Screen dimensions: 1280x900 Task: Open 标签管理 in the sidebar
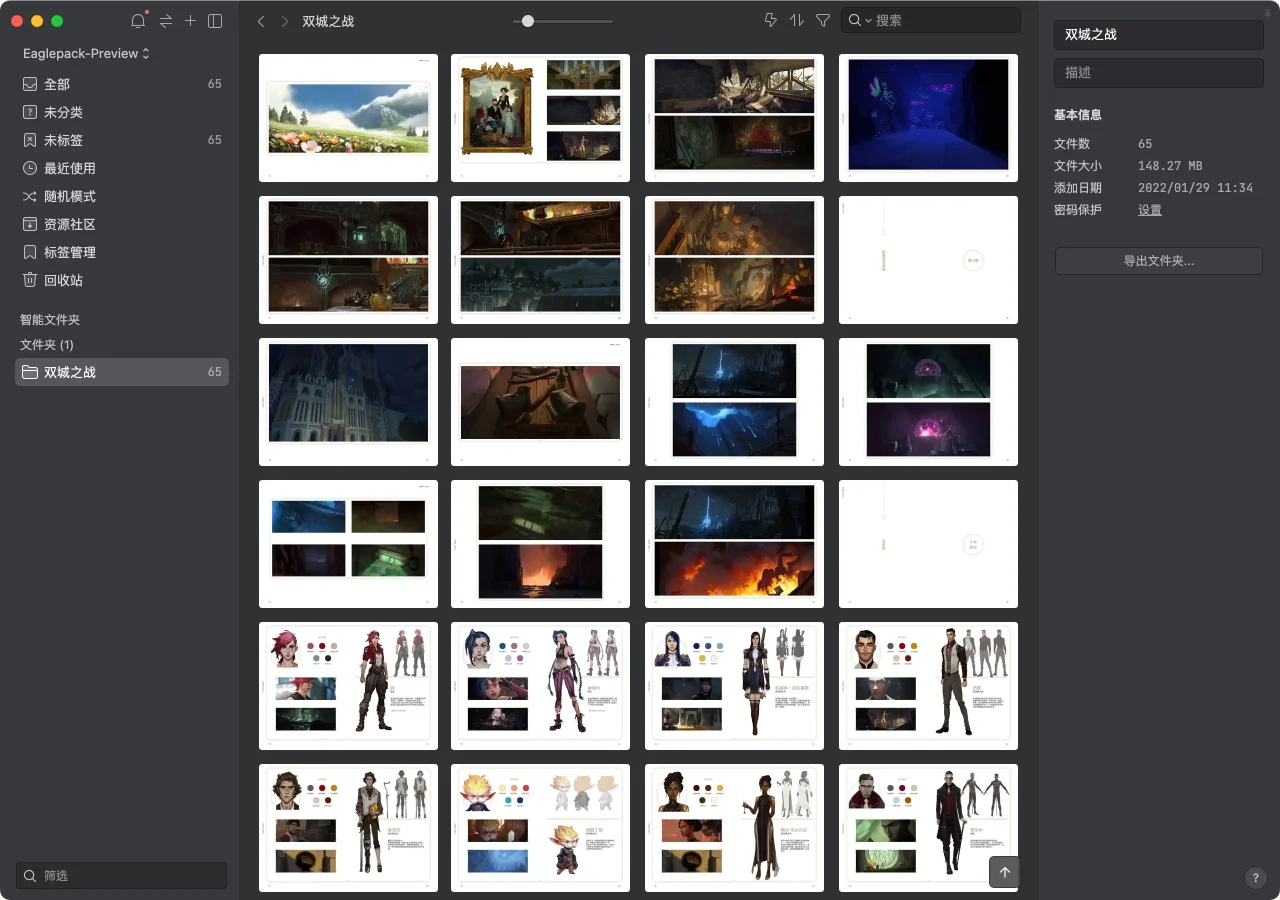[122, 252]
